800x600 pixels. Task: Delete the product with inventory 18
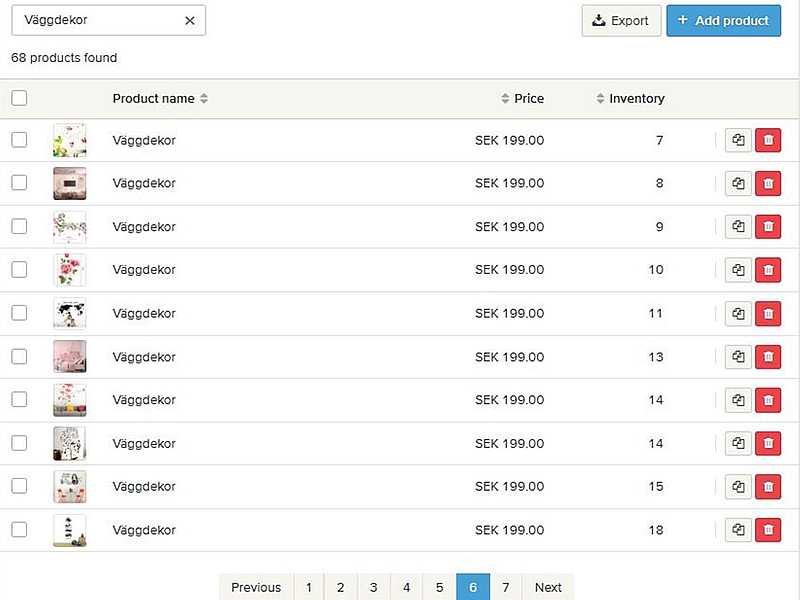click(x=768, y=530)
